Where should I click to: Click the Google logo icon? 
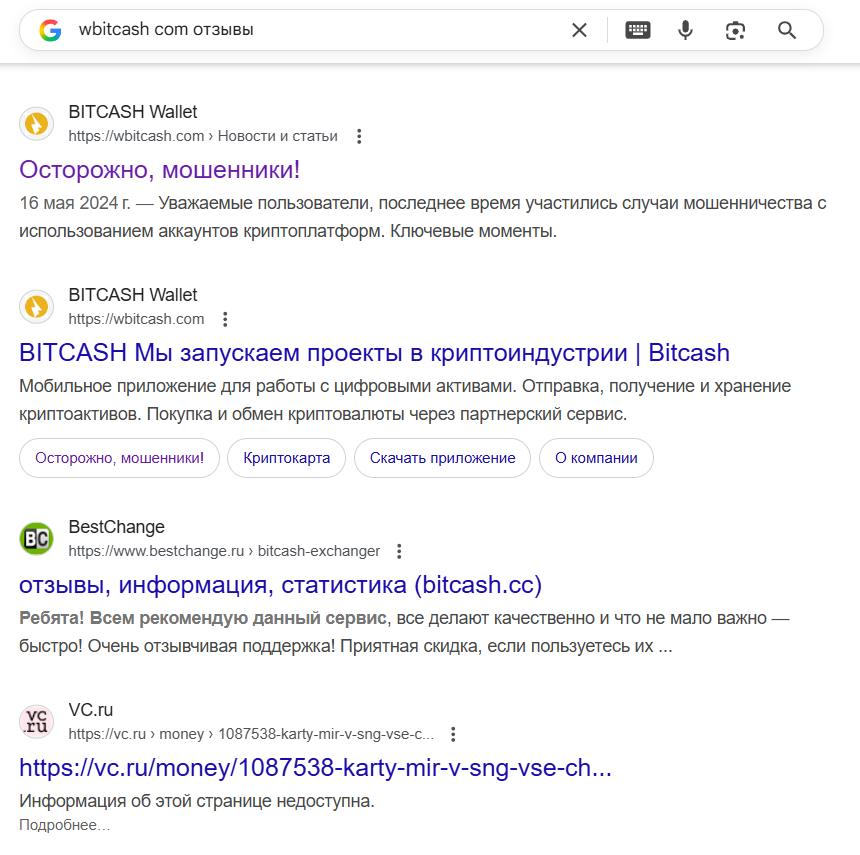[50, 30]
